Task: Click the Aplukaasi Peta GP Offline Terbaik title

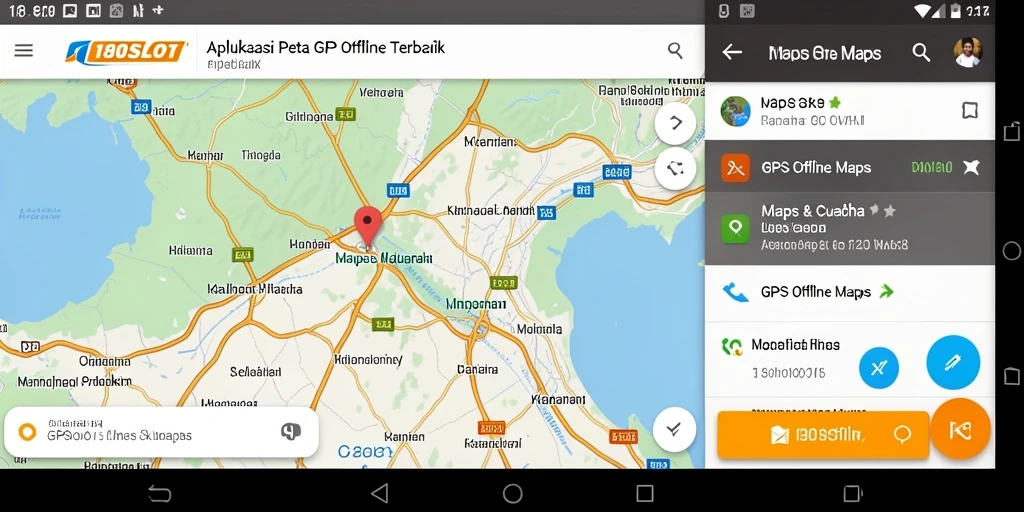Action: [x=326, y=47]
